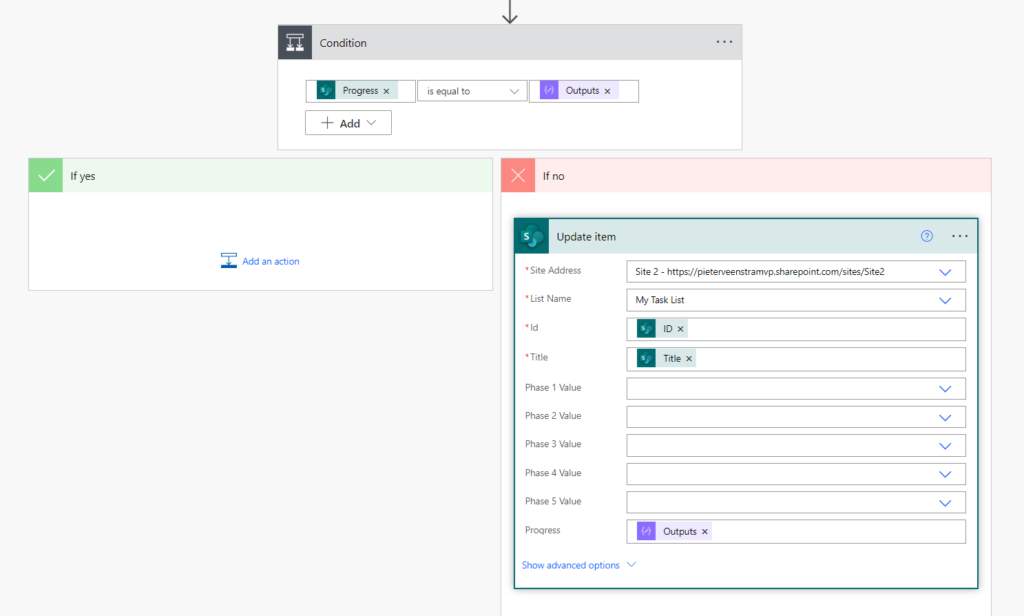Viewport: 1024px width, 616px height.
Task: Click the Add an action icon
Action: click(229, 261)
